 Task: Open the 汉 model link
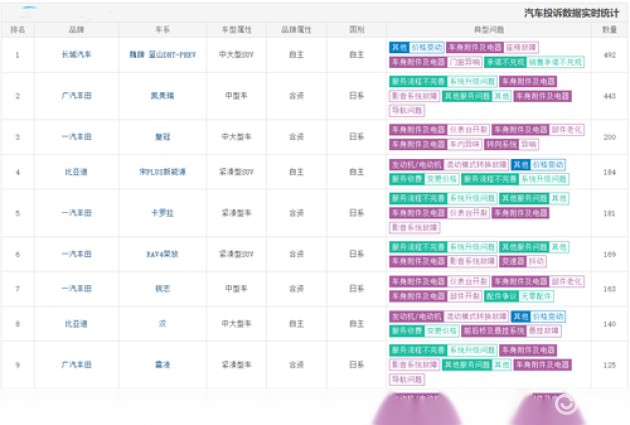coord(162,324)
